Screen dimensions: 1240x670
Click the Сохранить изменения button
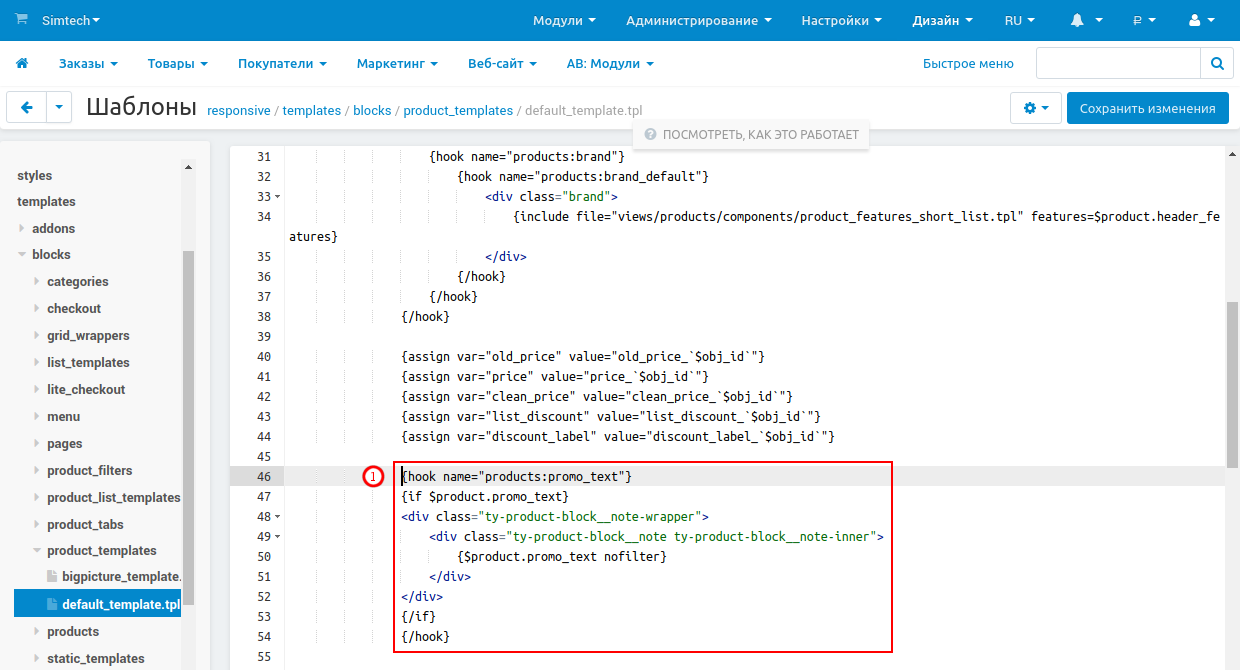point(1147,108)
